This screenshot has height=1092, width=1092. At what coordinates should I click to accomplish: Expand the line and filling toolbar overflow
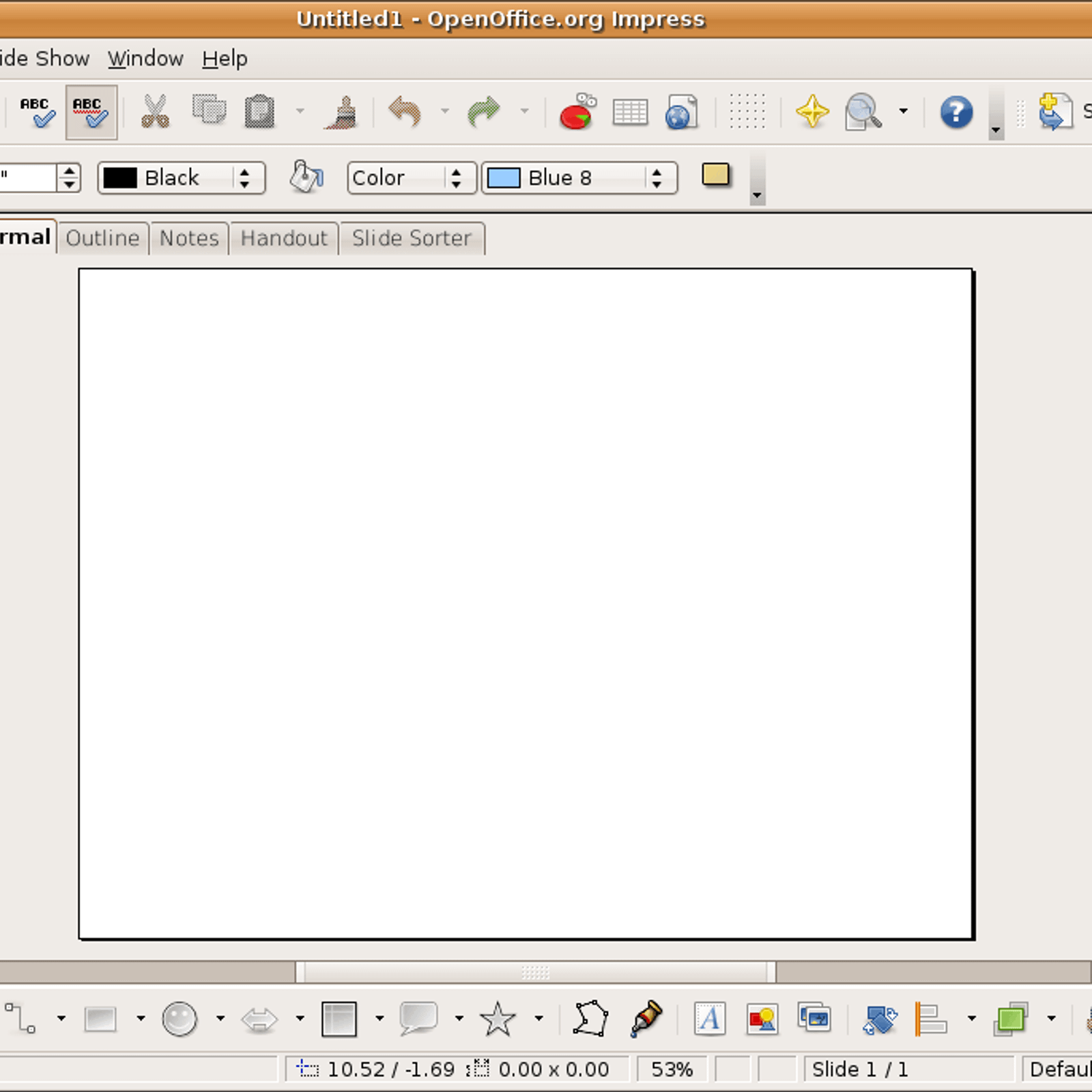(x=757, y=195)
